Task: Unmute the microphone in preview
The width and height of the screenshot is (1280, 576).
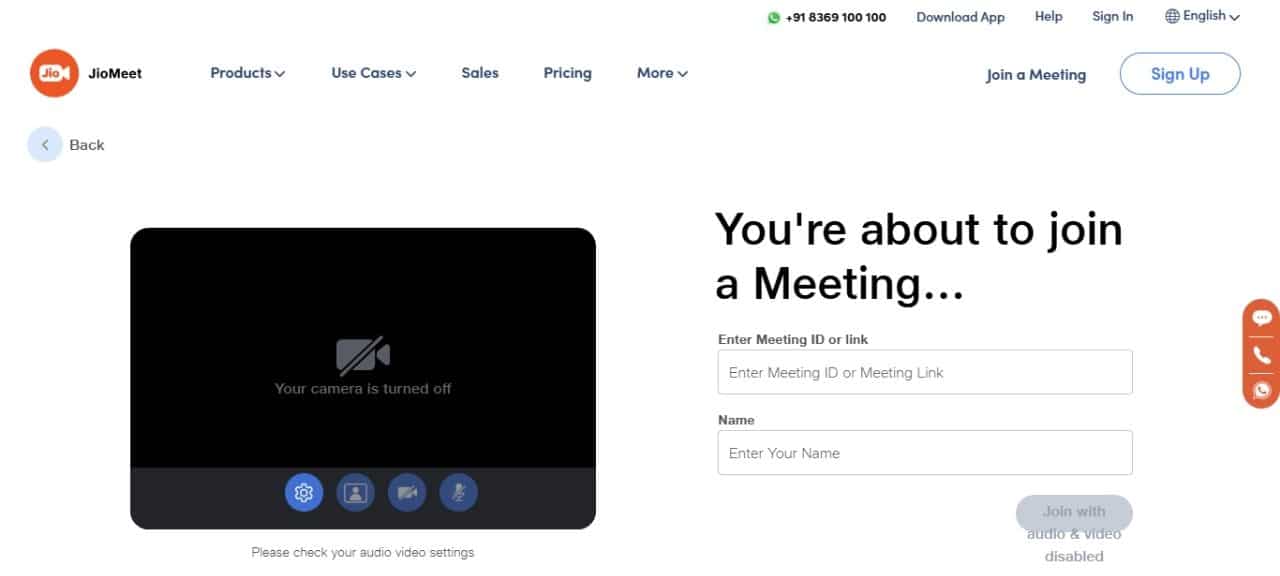Action: (459, 492)
